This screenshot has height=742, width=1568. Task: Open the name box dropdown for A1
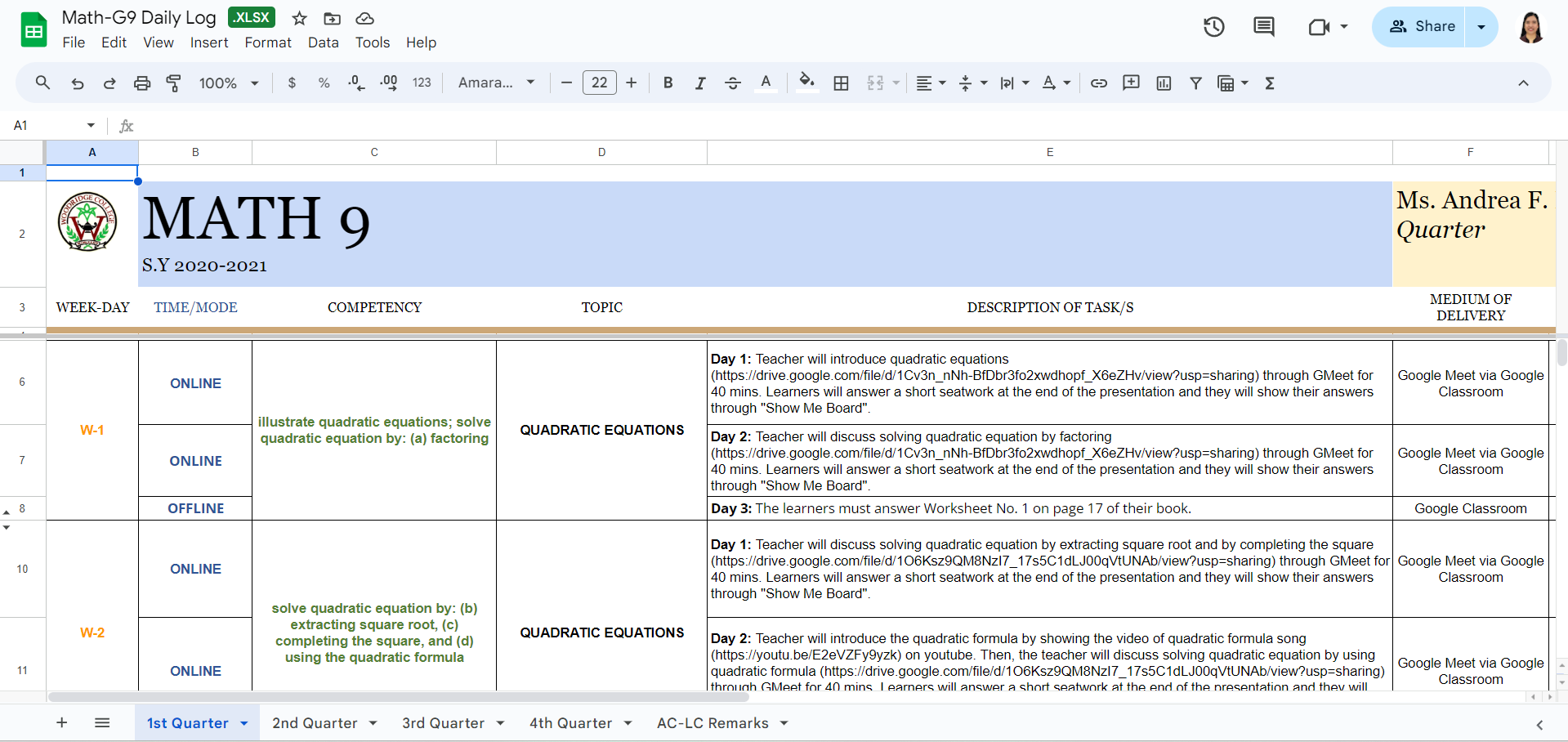[x=91, y=125]
